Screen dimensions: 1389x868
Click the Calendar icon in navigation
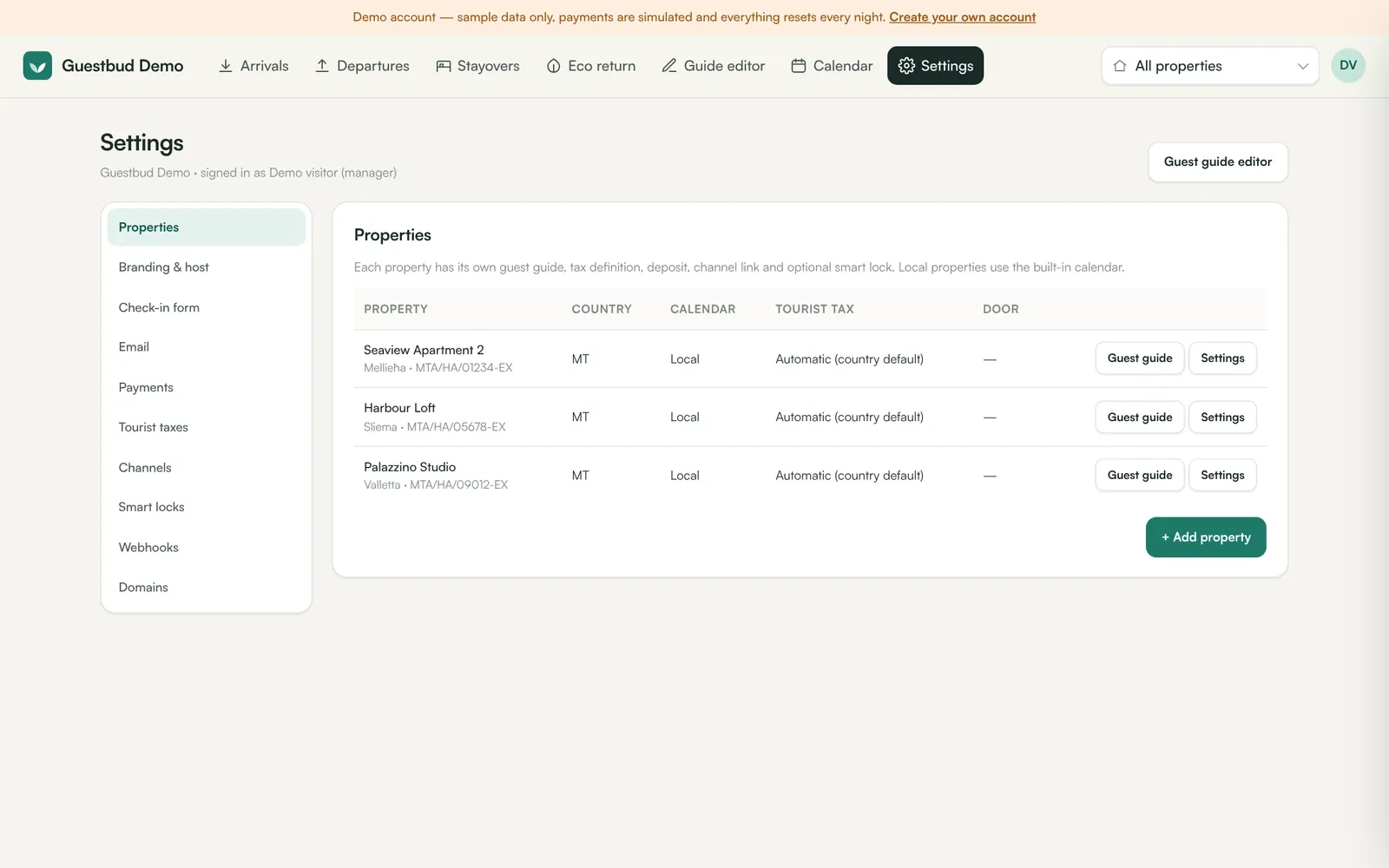799,66
